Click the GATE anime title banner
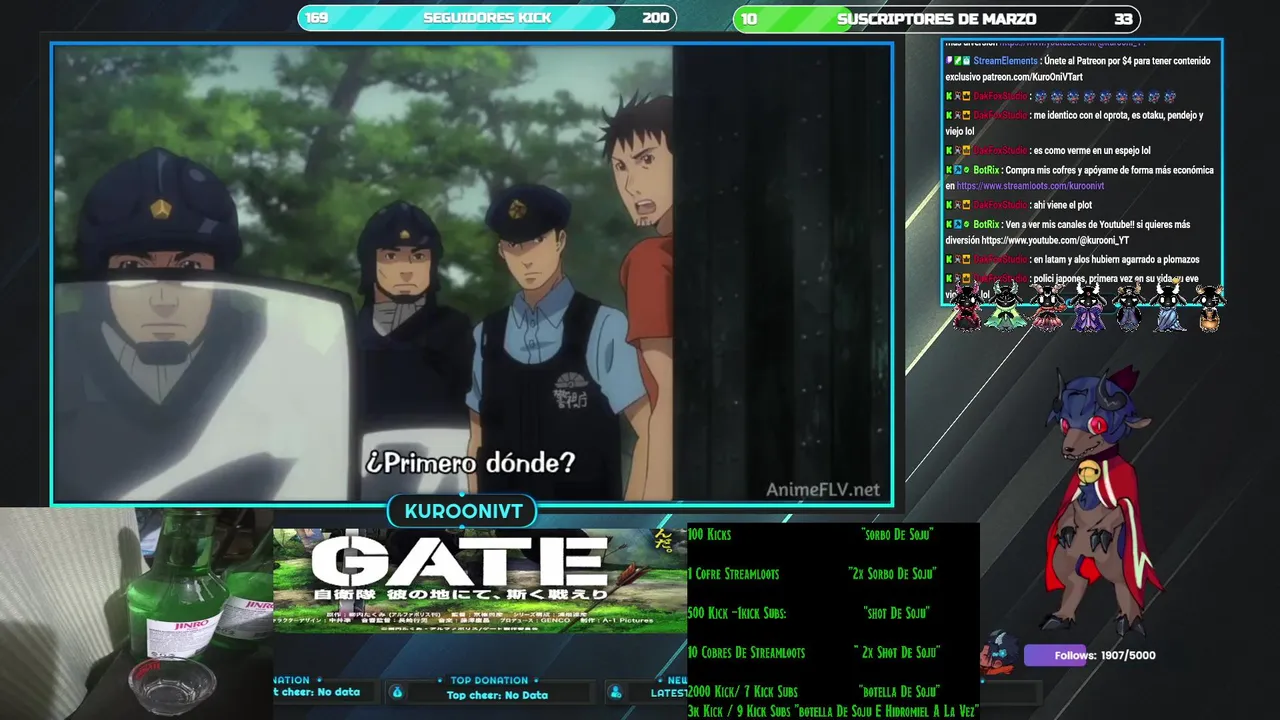Screen dimensions: 1280x720 tap(480, 580)
